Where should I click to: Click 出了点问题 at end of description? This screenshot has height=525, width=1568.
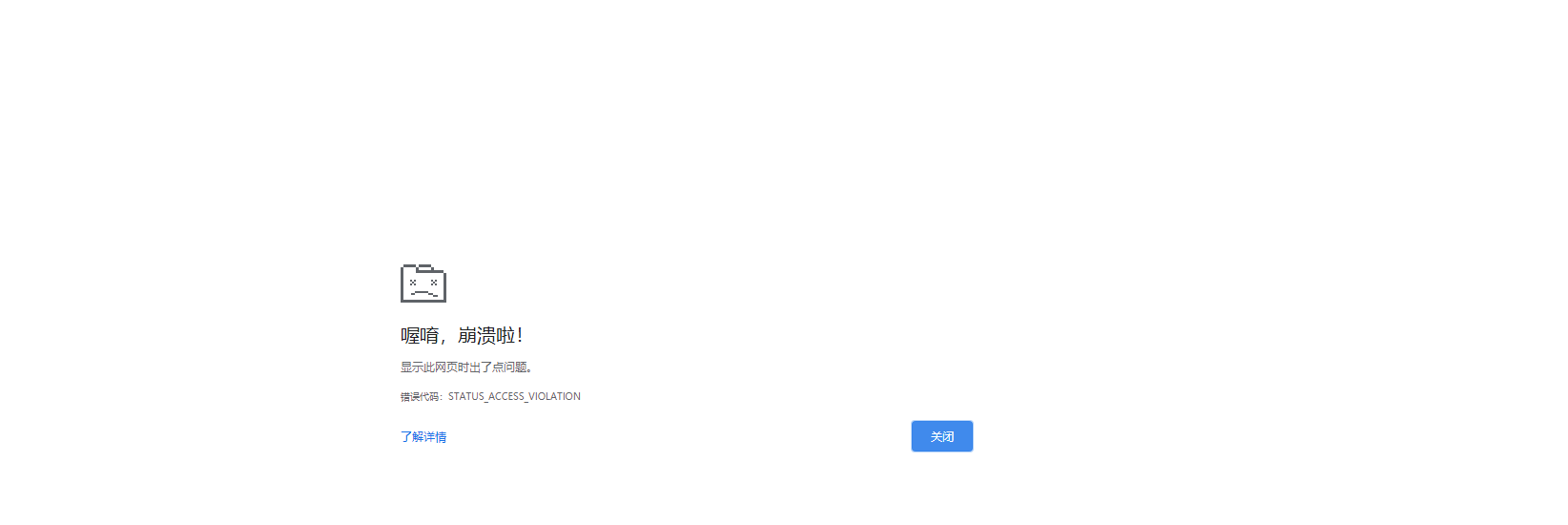click(x=498, y=367)
